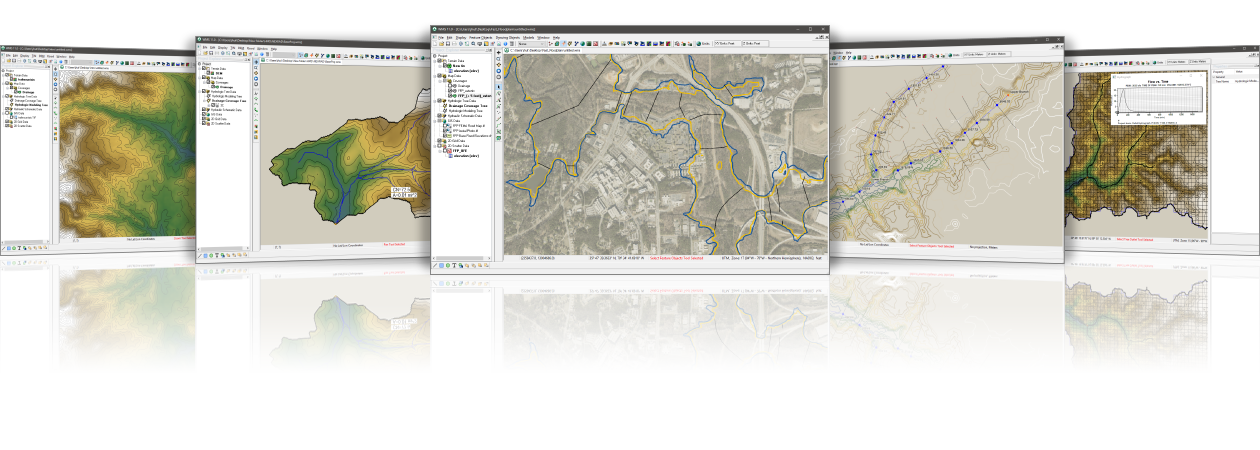Open the Edit menu in center WMS window
Screen dimensions: 1260x450
click(x=449, y=38)
